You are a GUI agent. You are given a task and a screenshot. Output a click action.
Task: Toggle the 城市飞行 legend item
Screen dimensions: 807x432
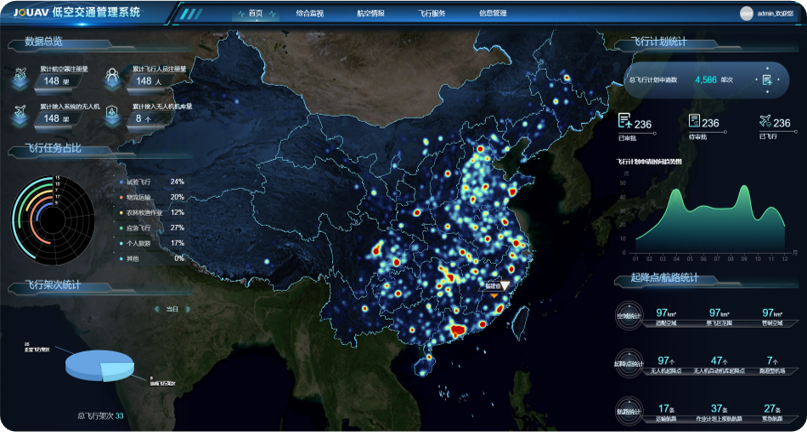pos(140,182)
